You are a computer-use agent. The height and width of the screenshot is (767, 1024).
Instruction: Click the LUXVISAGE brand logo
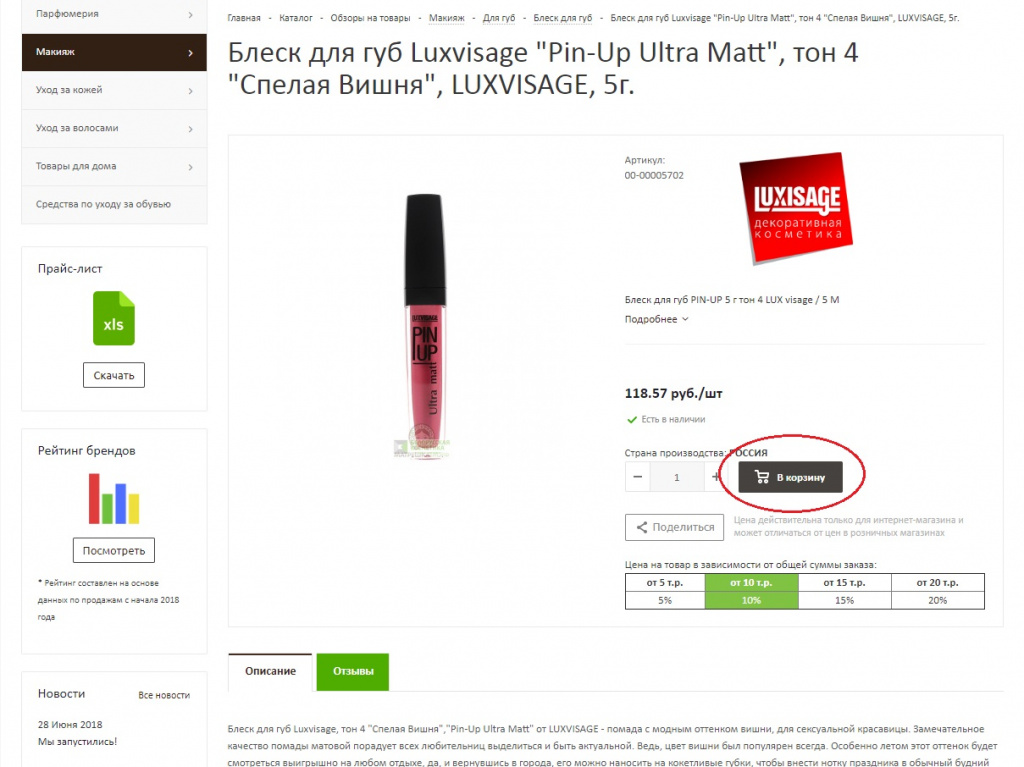(795, 208)
